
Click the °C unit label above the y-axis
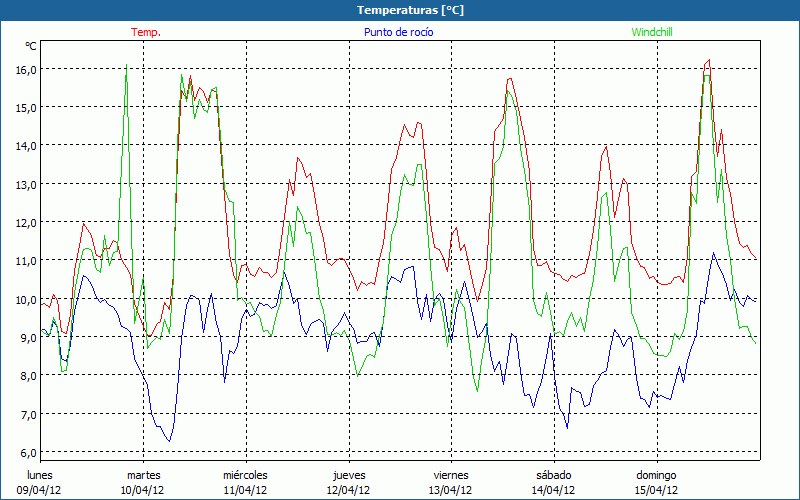pos(31,46)
